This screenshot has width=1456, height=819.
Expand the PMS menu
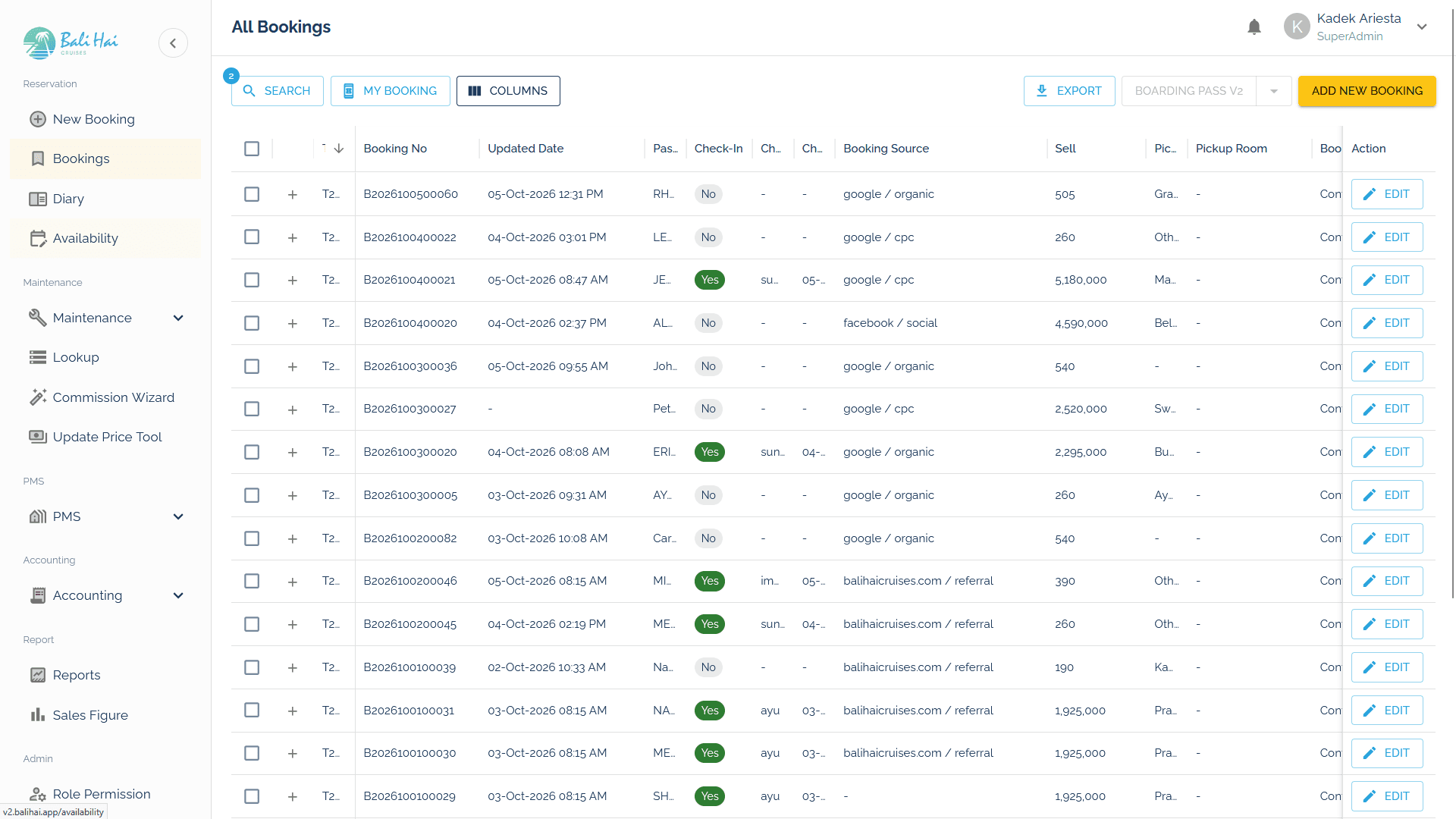(x=105, y=516)
